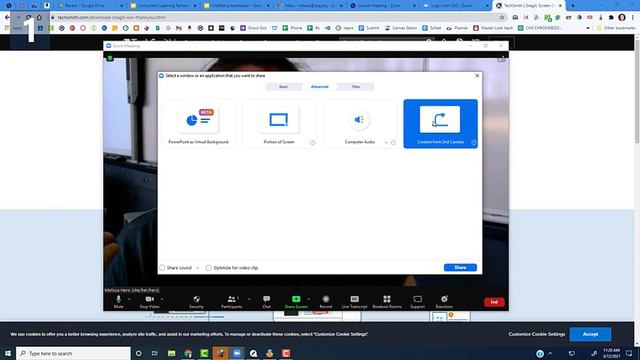Go back in Chrome
Viewport: 640px width, 360px height.
point(7,18)
